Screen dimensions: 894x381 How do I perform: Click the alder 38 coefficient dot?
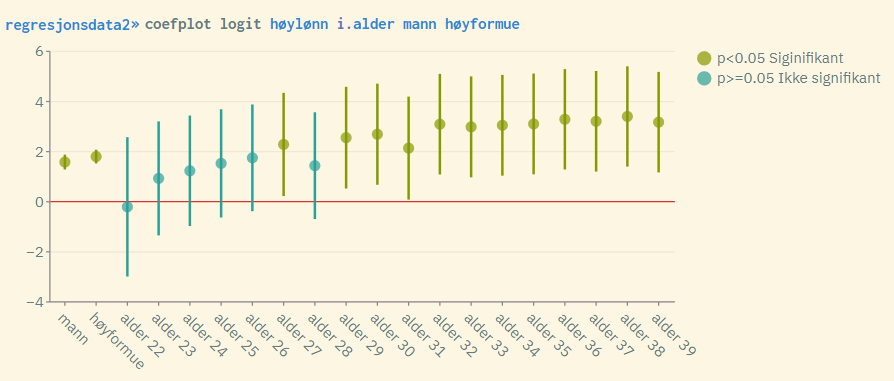(x=627, y=116)
